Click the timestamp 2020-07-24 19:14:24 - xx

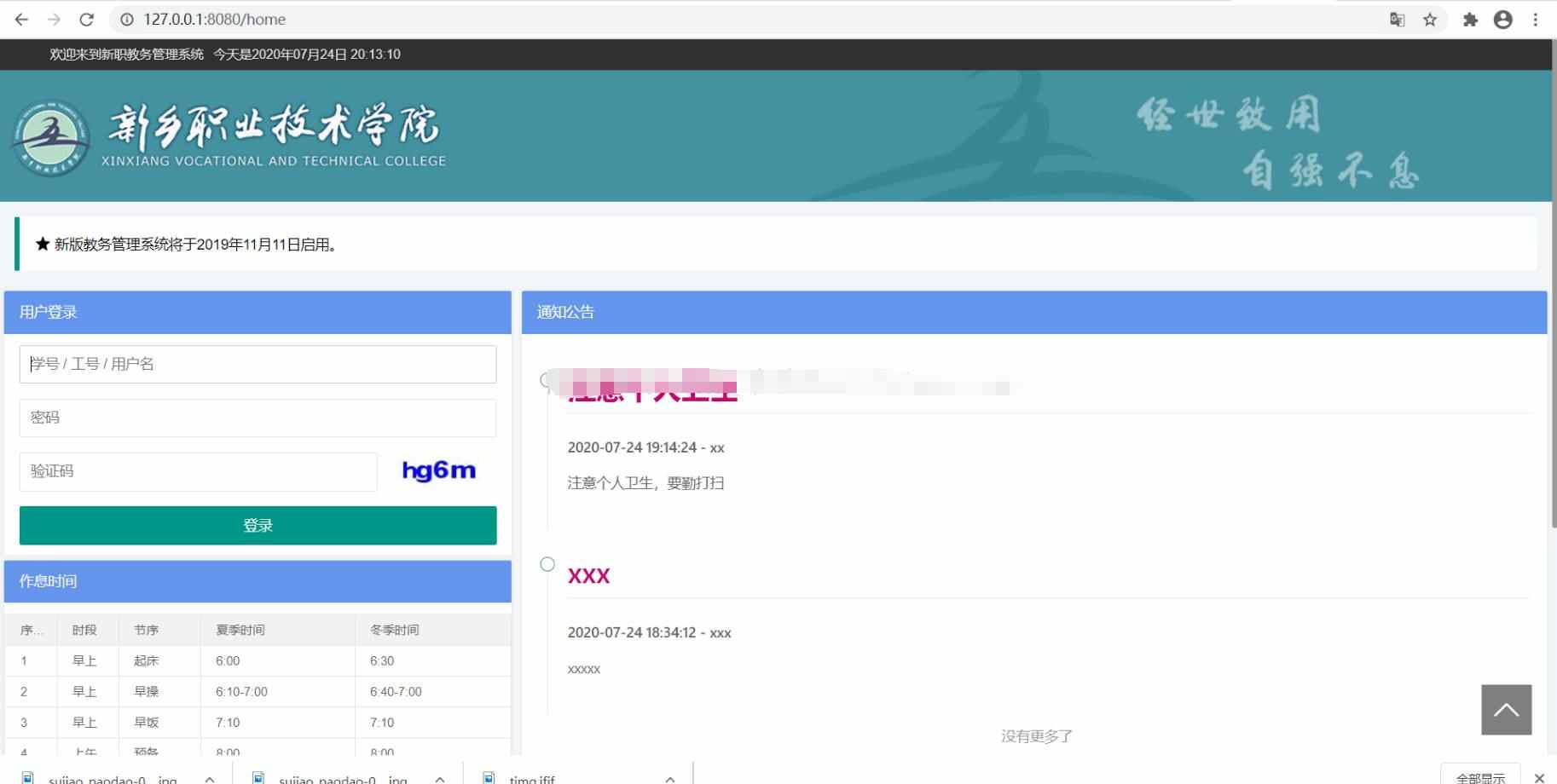point(645,447)
